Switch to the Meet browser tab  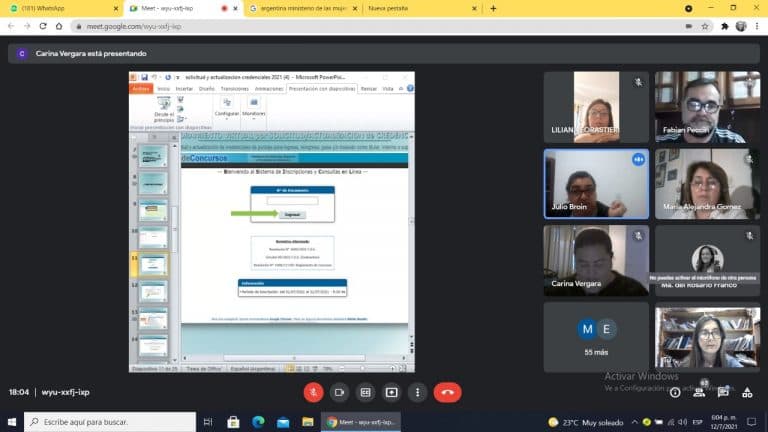pos(182,8)
